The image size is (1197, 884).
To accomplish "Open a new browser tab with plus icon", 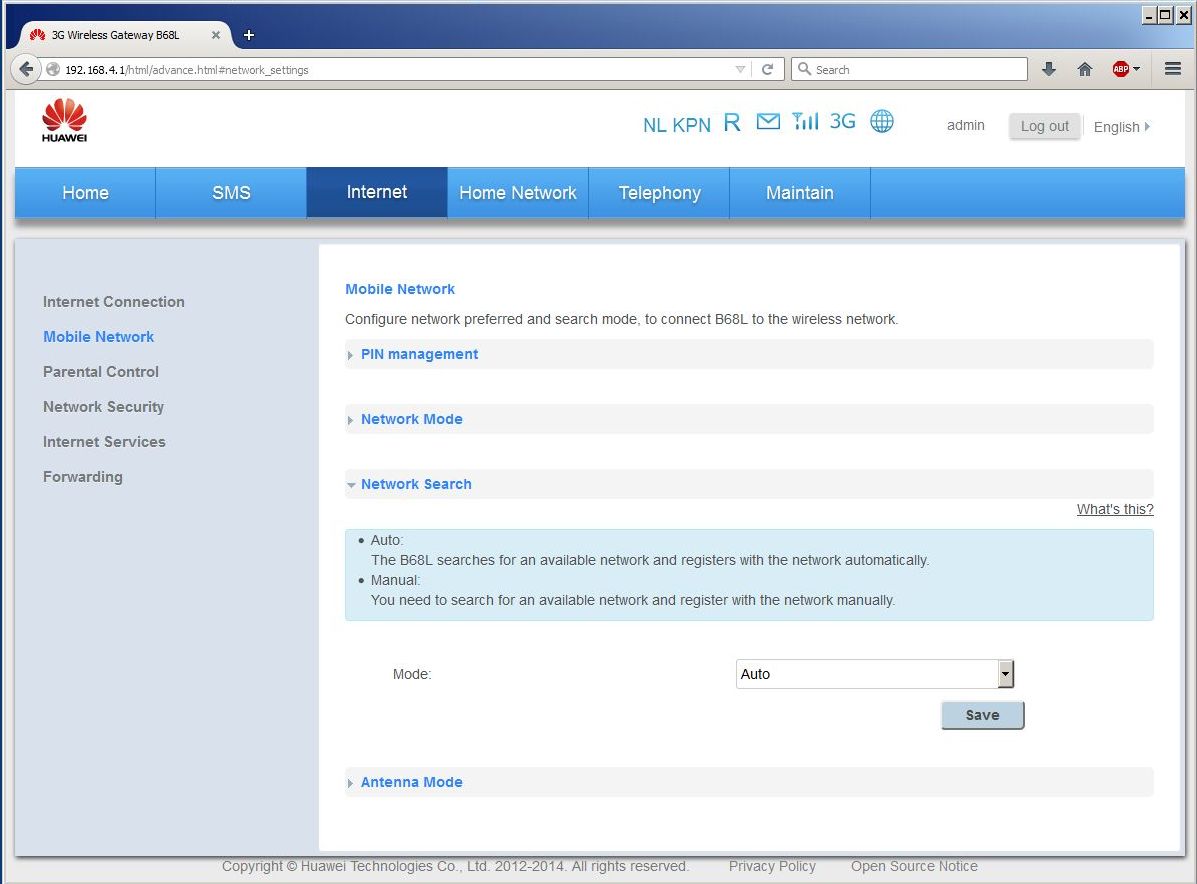I will click(249, 35).
